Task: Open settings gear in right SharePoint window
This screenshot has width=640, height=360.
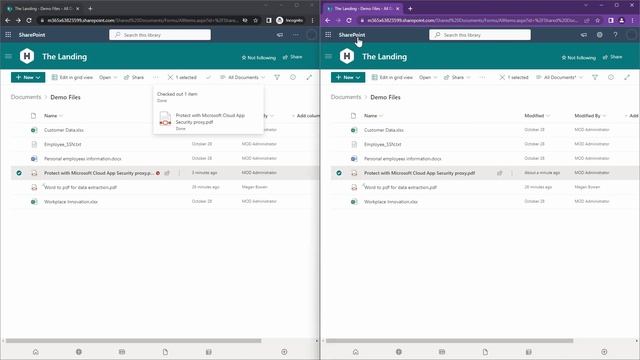Action: click(600, 35)
